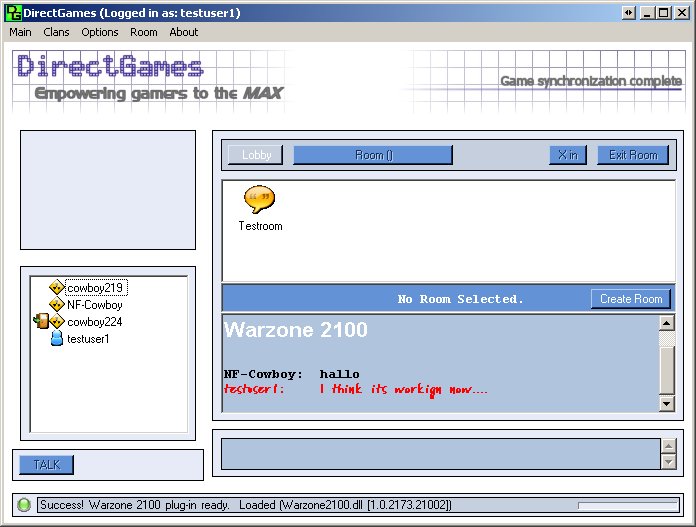Open the Room menu

(x=144, y=32)
